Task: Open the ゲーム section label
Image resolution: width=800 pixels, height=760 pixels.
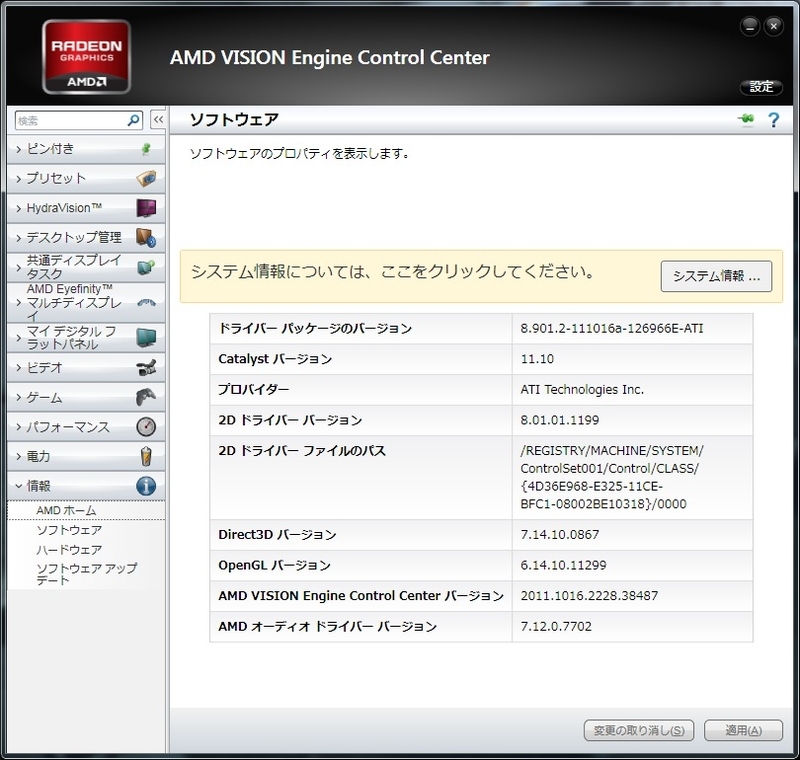Action: pos(44,397)
